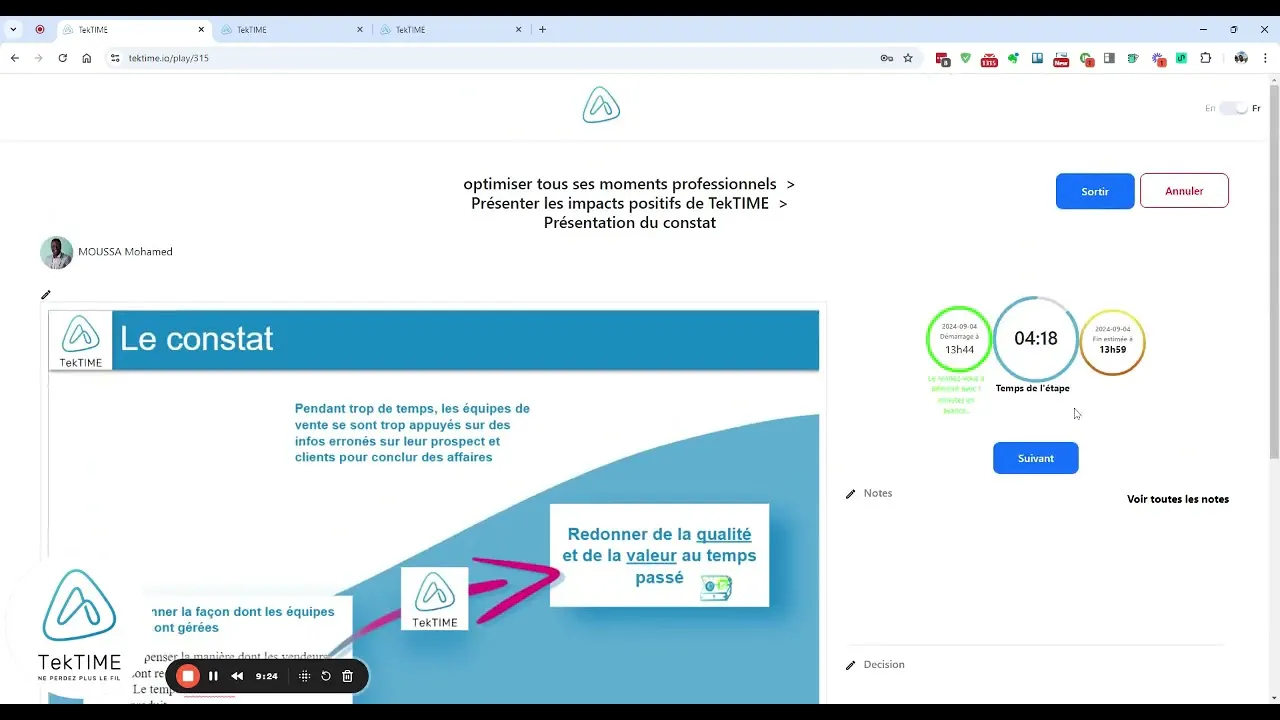Click the pencil icon above the slide

click(x=45, y=295)
